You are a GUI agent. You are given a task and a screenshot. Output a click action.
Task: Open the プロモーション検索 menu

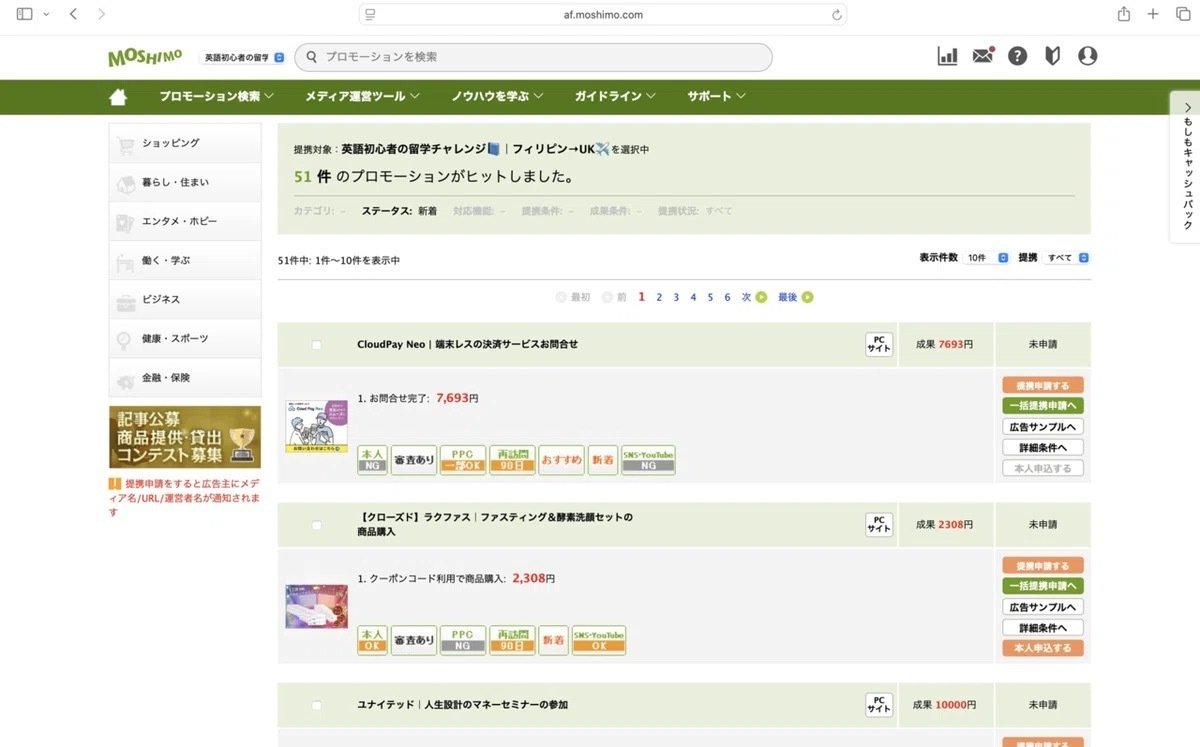click(210, 96)
